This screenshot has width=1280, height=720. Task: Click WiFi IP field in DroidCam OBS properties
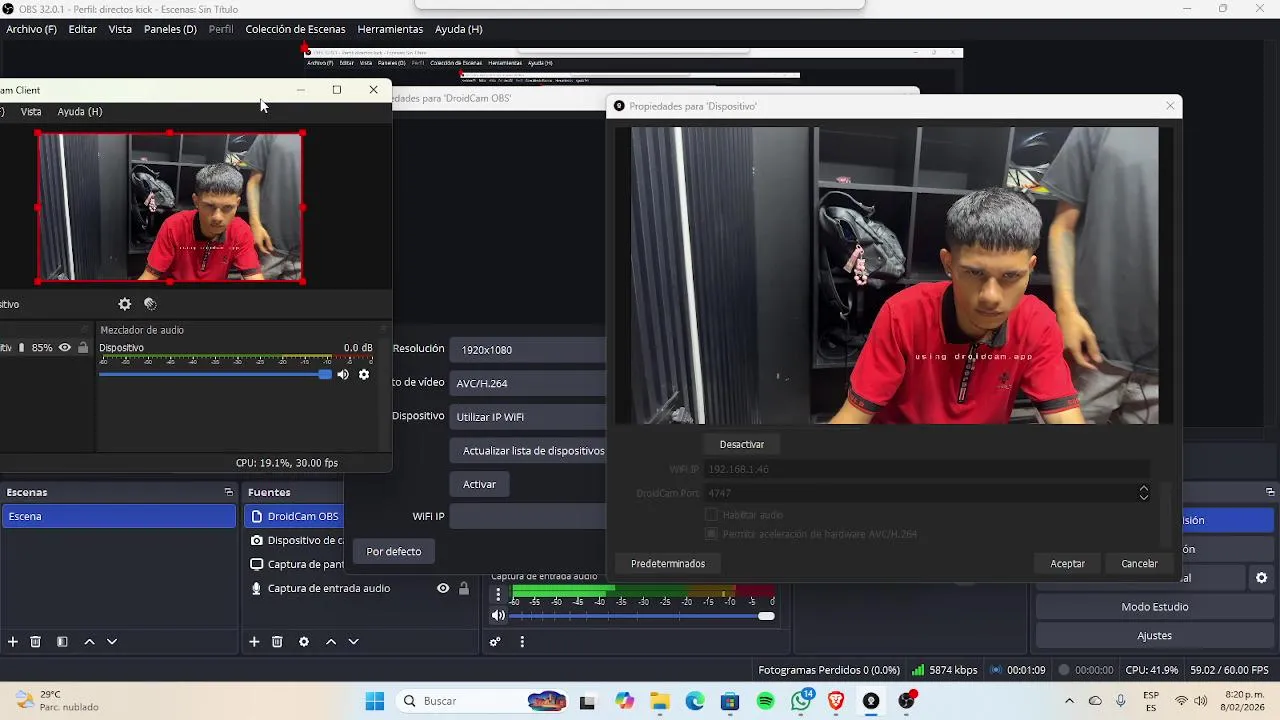(x=528, y=516)
